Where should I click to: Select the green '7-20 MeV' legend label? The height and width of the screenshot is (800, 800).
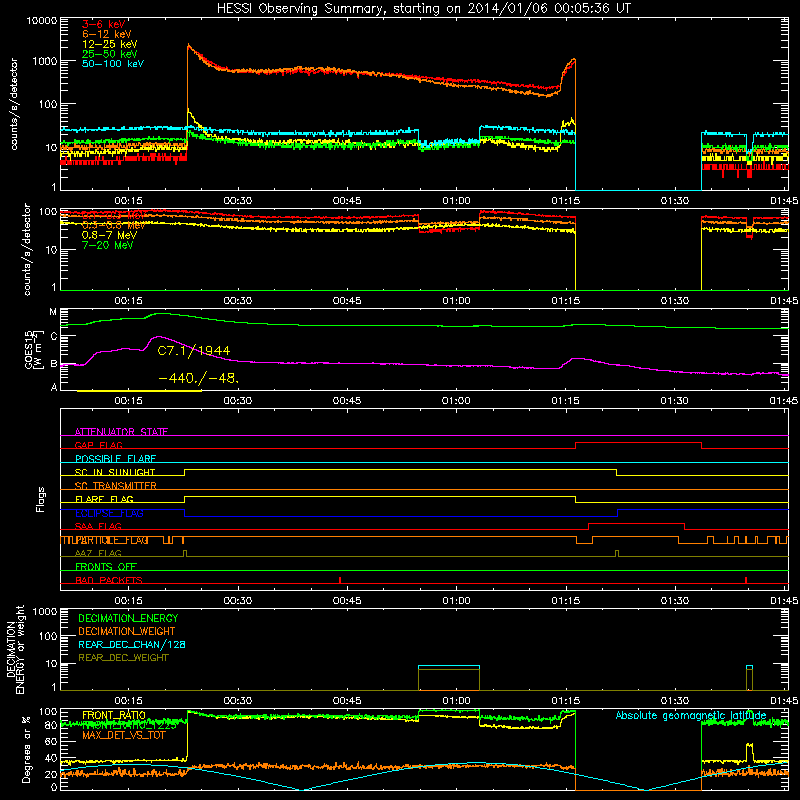[x=108, y=245]
